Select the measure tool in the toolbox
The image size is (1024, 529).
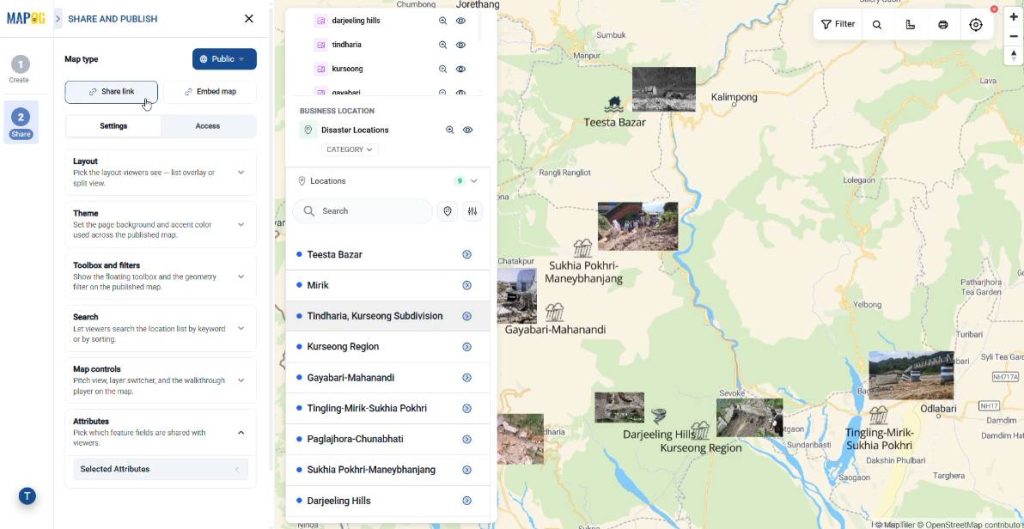pos(910,24)
